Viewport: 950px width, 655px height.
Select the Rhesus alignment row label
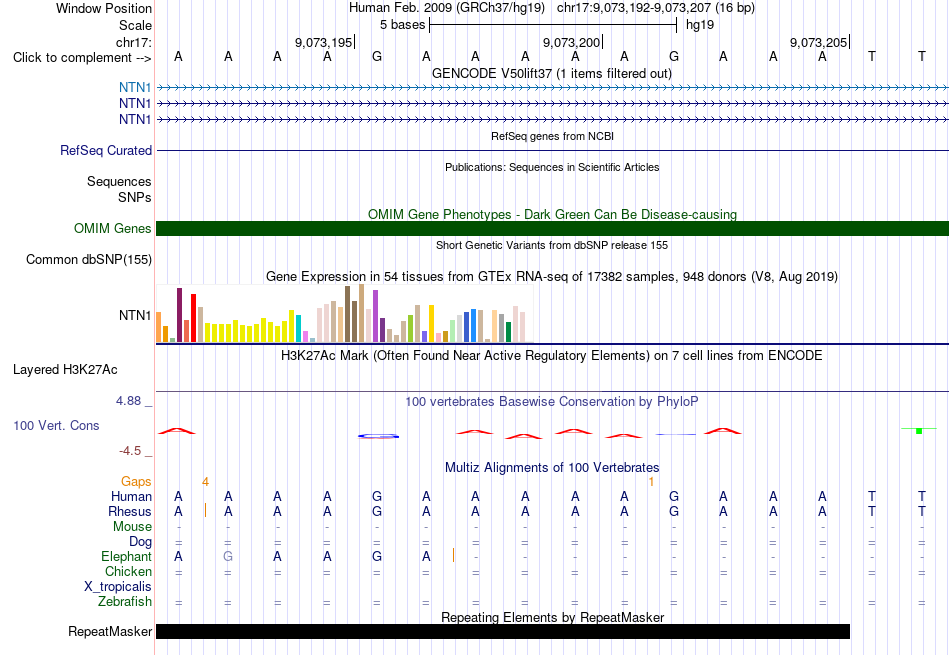[x=130, y=511]
